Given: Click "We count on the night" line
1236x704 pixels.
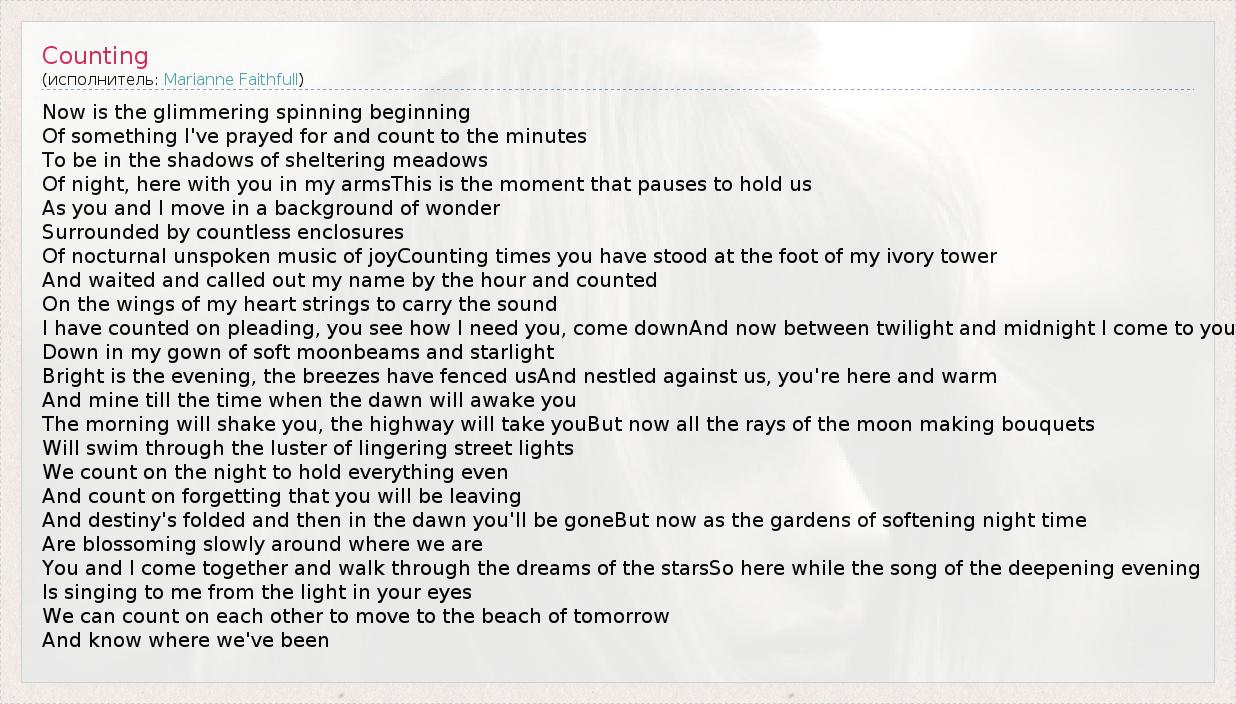Looking at the screenshot, I should click(275, 472).
